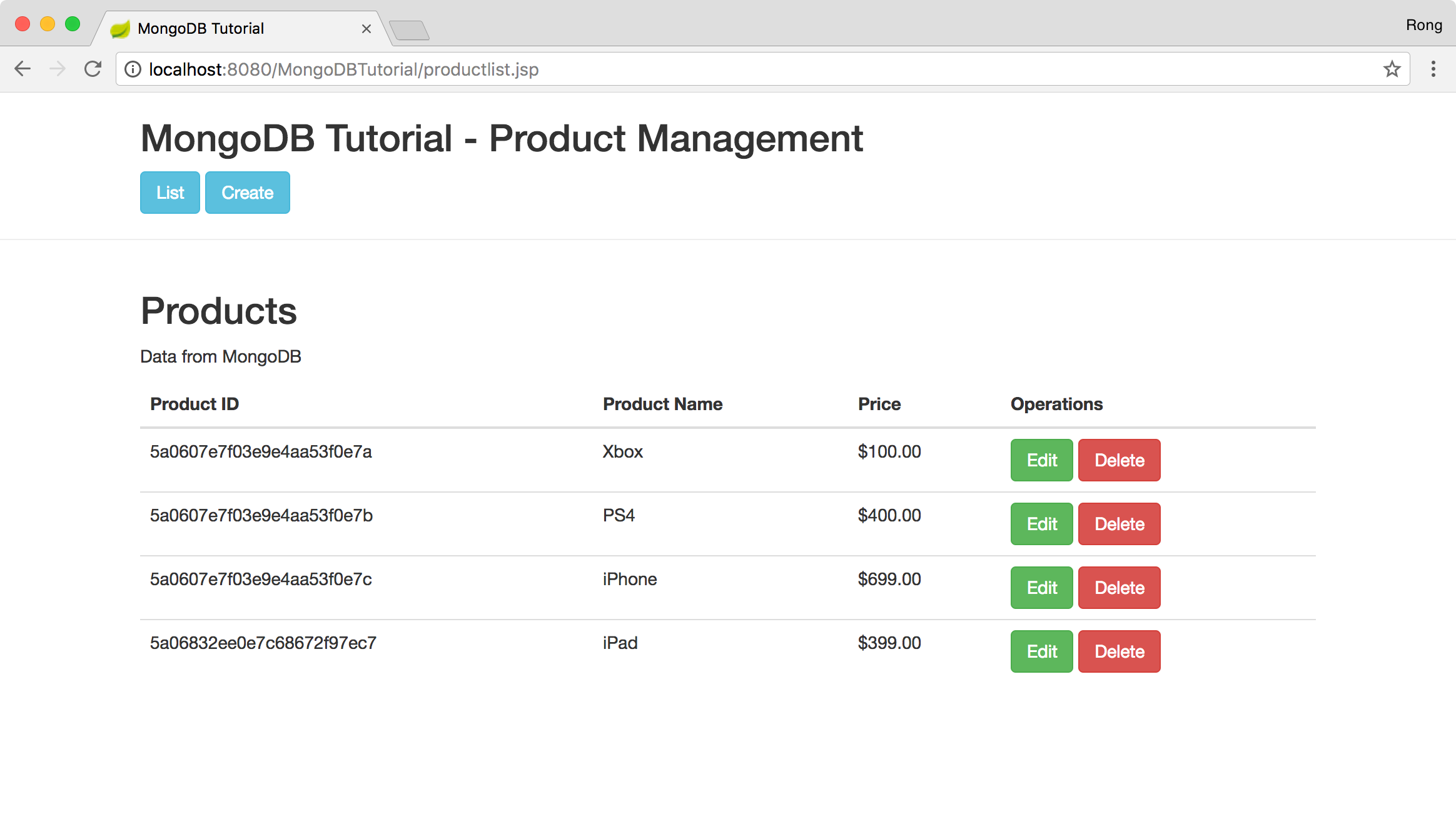Viewport: 1456px width, 814px height.
Task: Click the PS4 product name
Action: coord(619,515)
